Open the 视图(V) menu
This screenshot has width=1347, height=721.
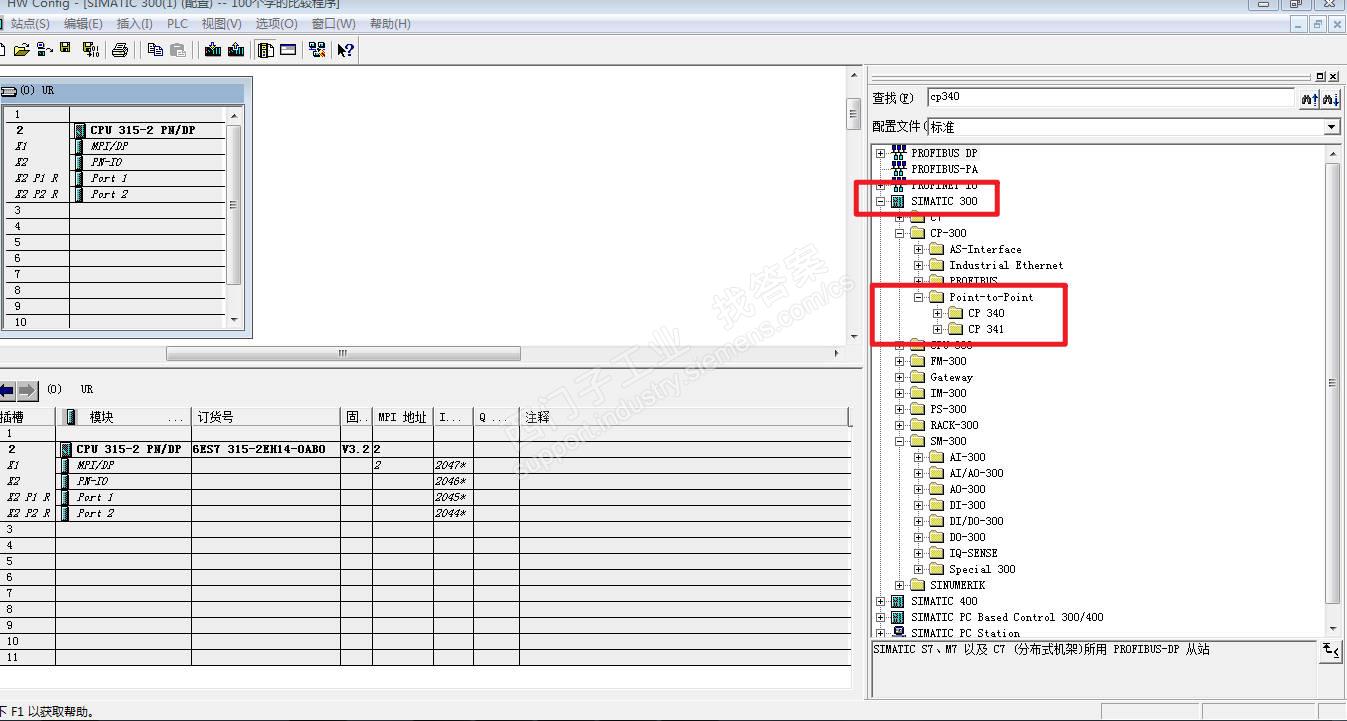pos(221,24)
